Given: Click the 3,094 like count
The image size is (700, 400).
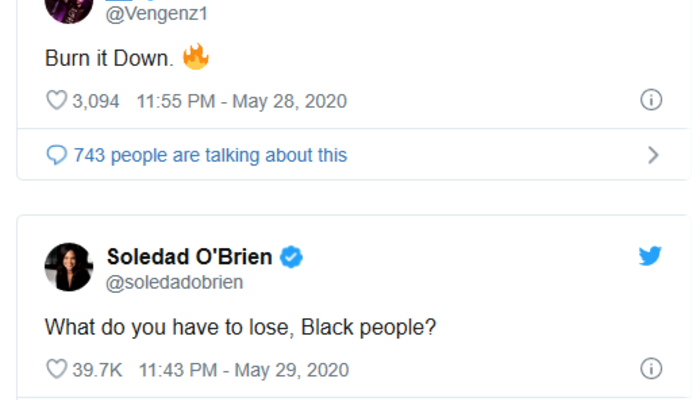Looking at the screenshot, I should (97, 100).
